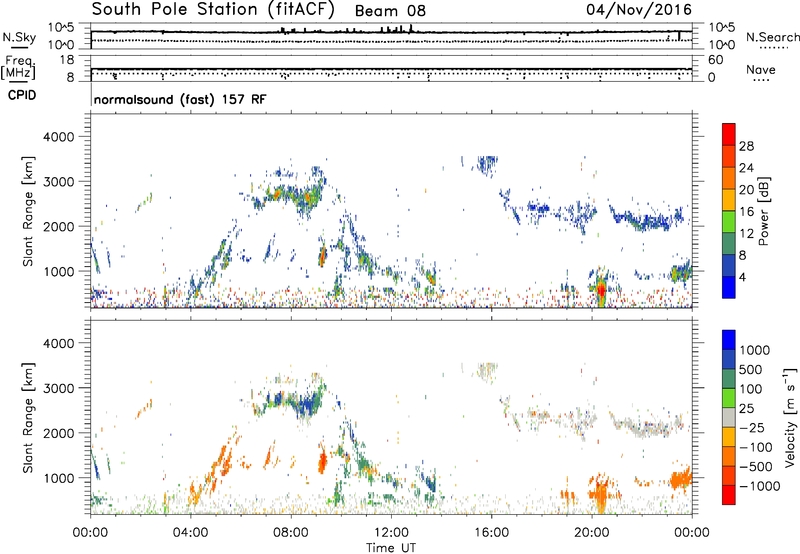The height and width of the screenshot is (554, 800).
Task: Click the "24" label on power colorbar
Action: point(746,168)
